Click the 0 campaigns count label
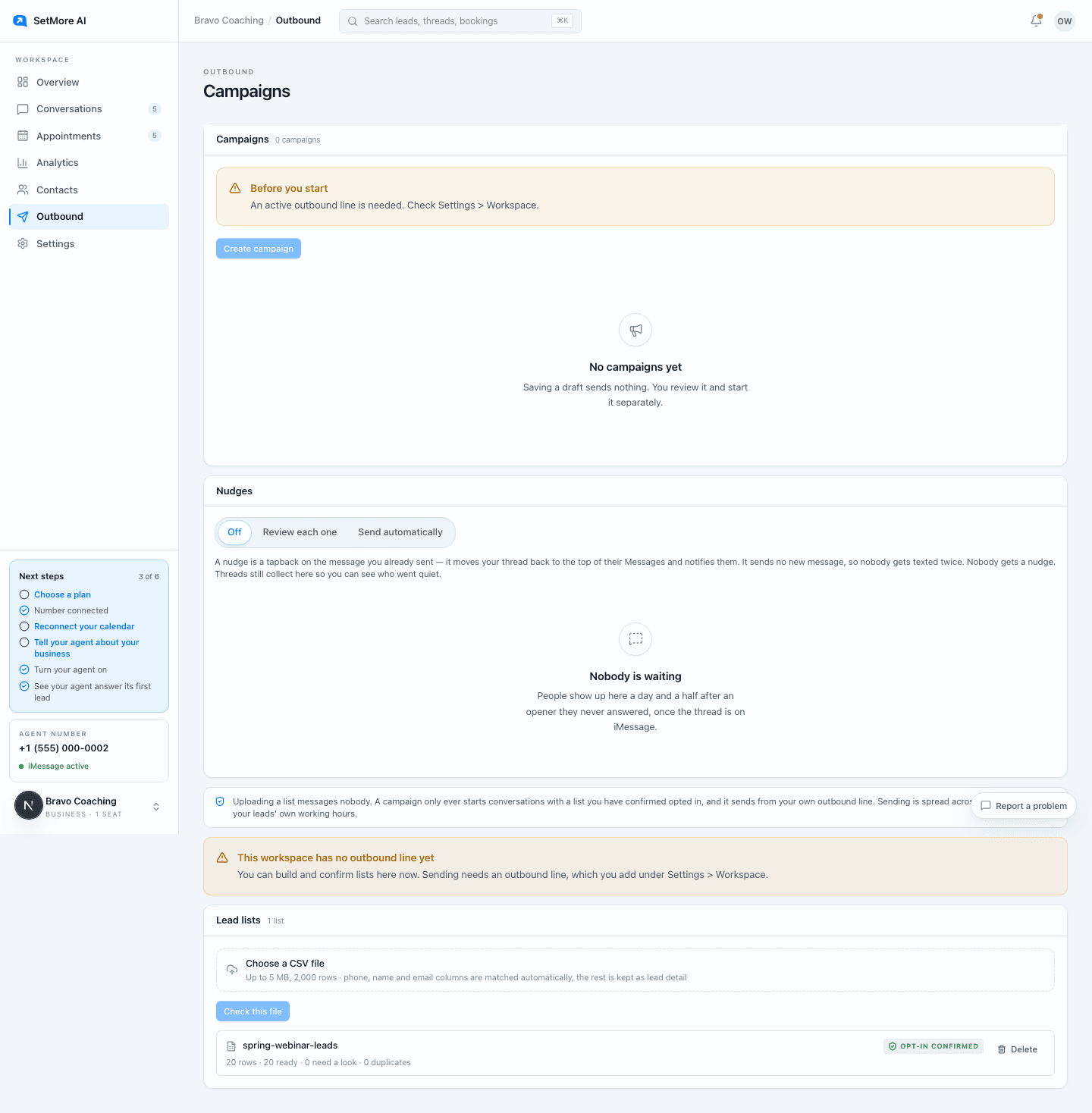Viewport: 1092px width, 1113px height. point(297,140)
